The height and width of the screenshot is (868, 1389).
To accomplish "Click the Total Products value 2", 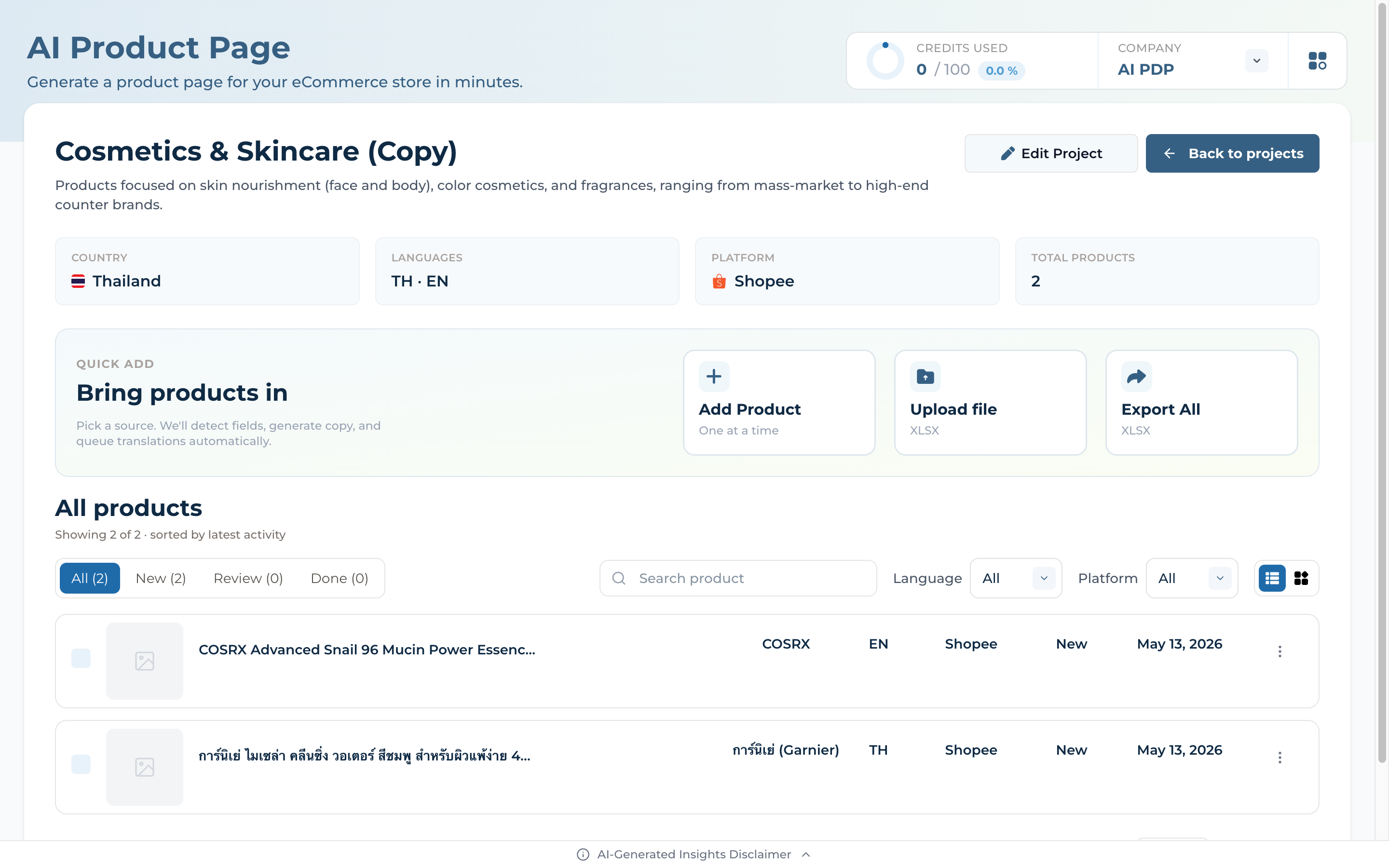I will click(1035, 281).
